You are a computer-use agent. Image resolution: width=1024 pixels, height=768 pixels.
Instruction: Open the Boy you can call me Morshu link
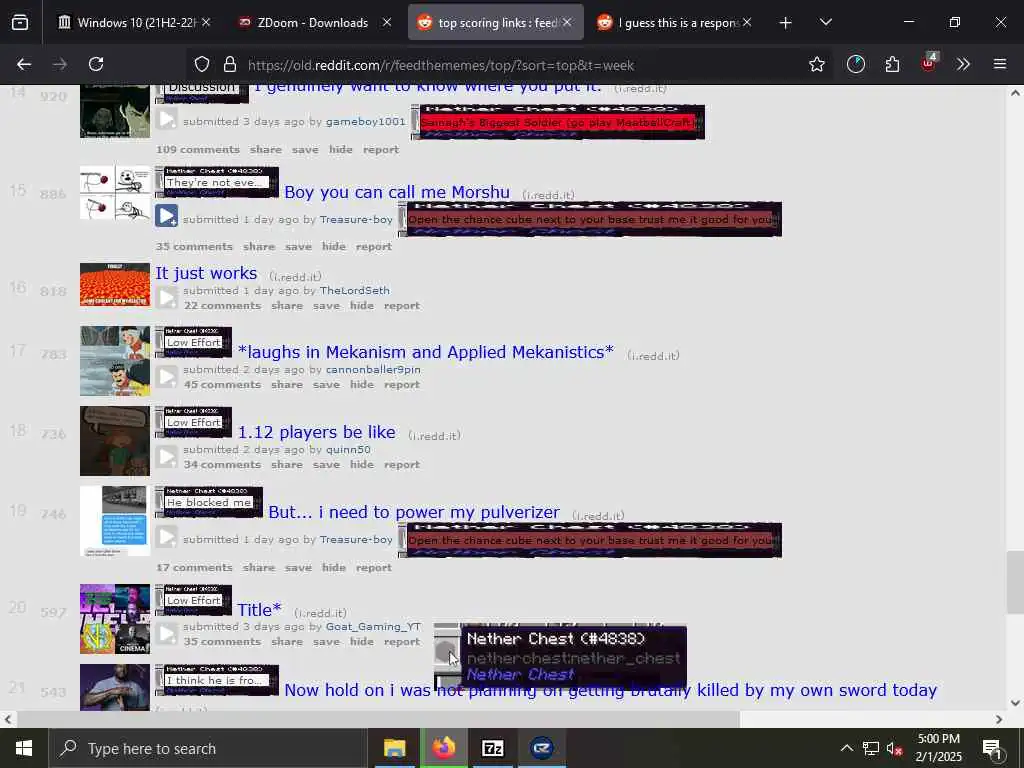396,192
